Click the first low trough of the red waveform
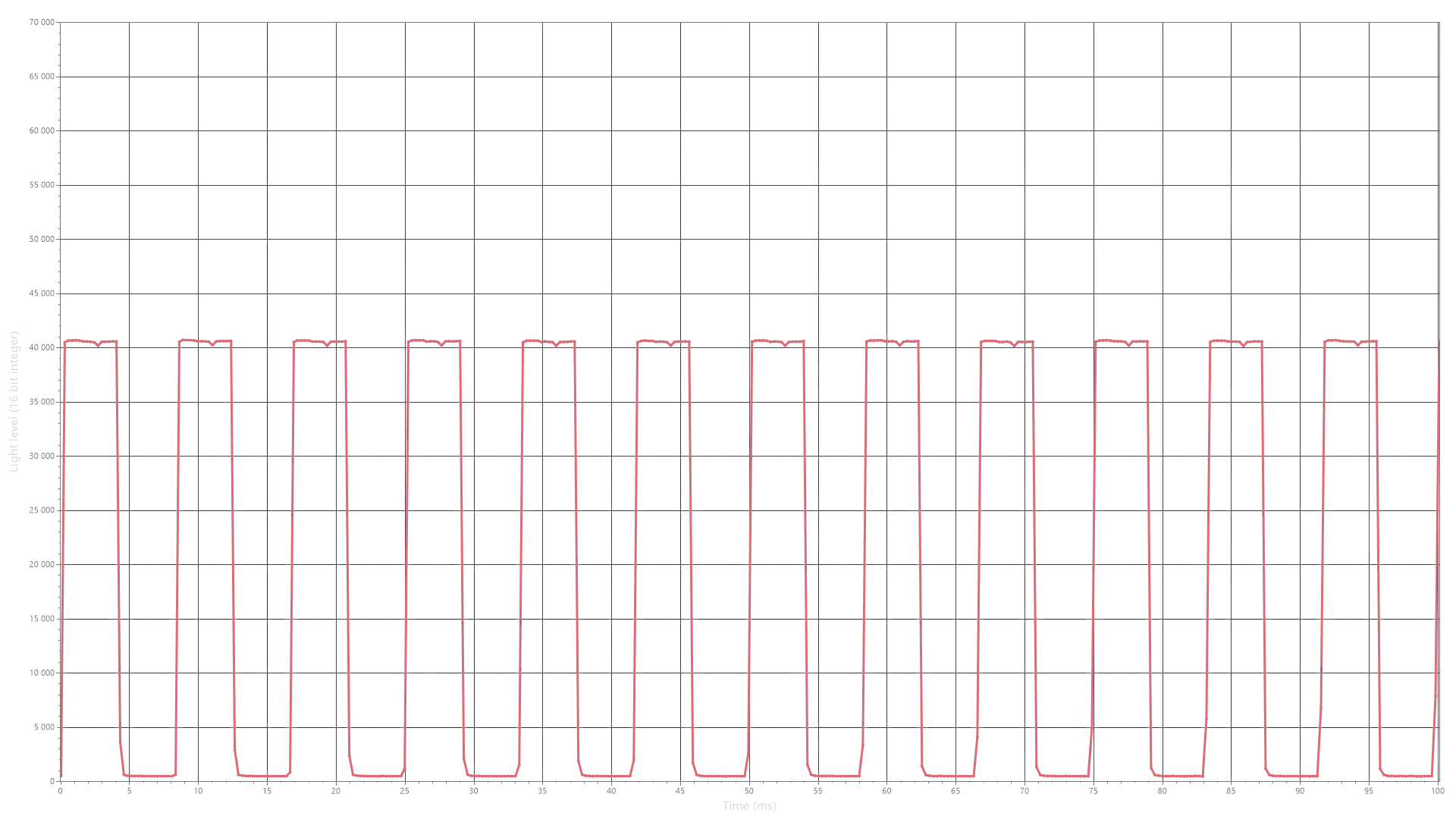Image resolution: width=1456 pixels, height=819 pixels. pos(150,775)
